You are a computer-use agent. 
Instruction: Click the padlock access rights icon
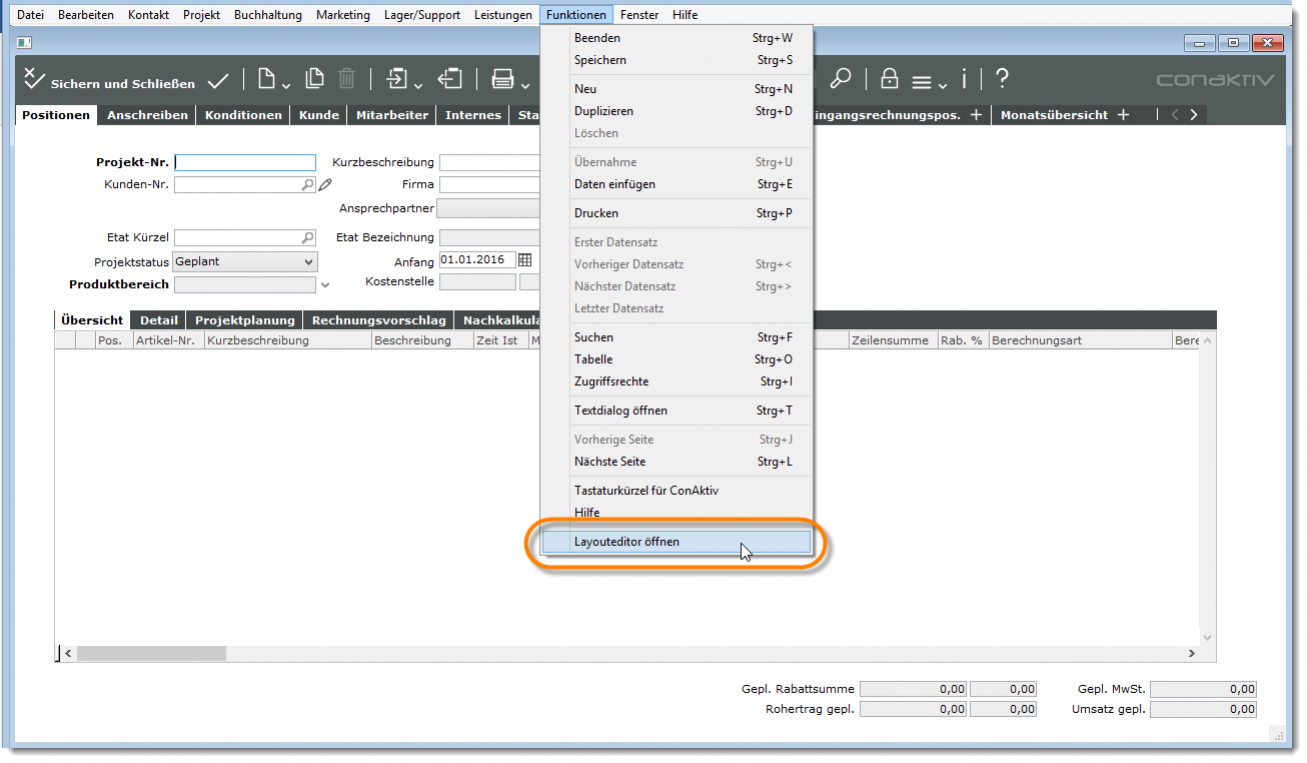pos(888,79)
